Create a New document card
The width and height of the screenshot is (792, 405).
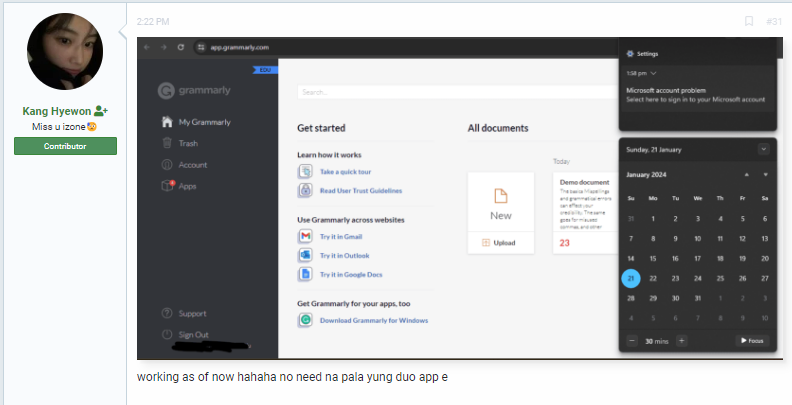click(501, 202)
